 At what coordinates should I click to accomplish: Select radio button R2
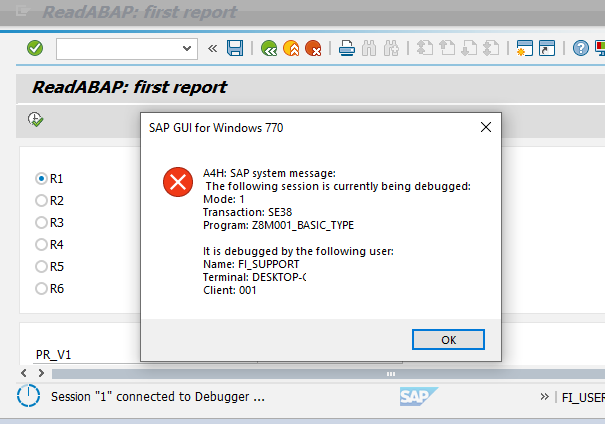[41, 201]
